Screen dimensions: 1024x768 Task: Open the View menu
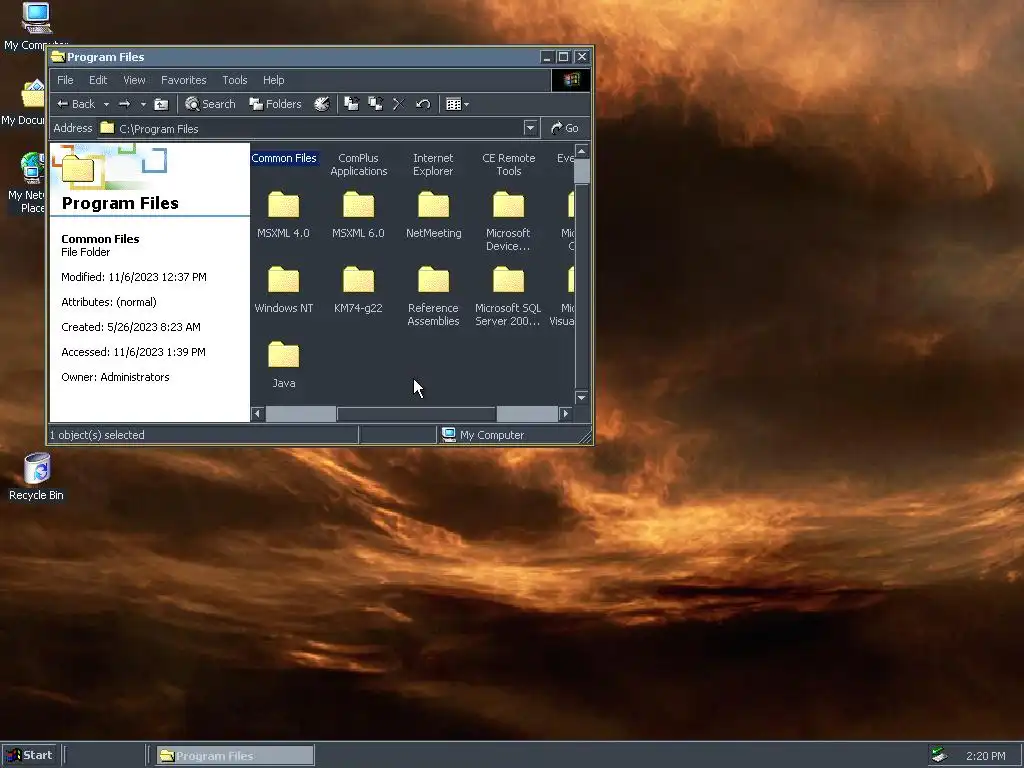[134, 80]
